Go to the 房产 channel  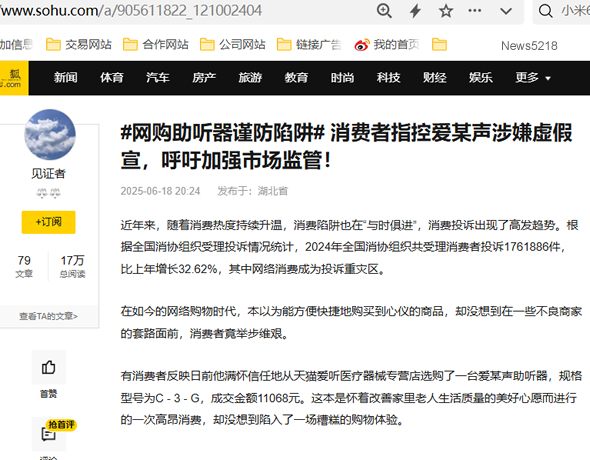(x=204, y=77)
